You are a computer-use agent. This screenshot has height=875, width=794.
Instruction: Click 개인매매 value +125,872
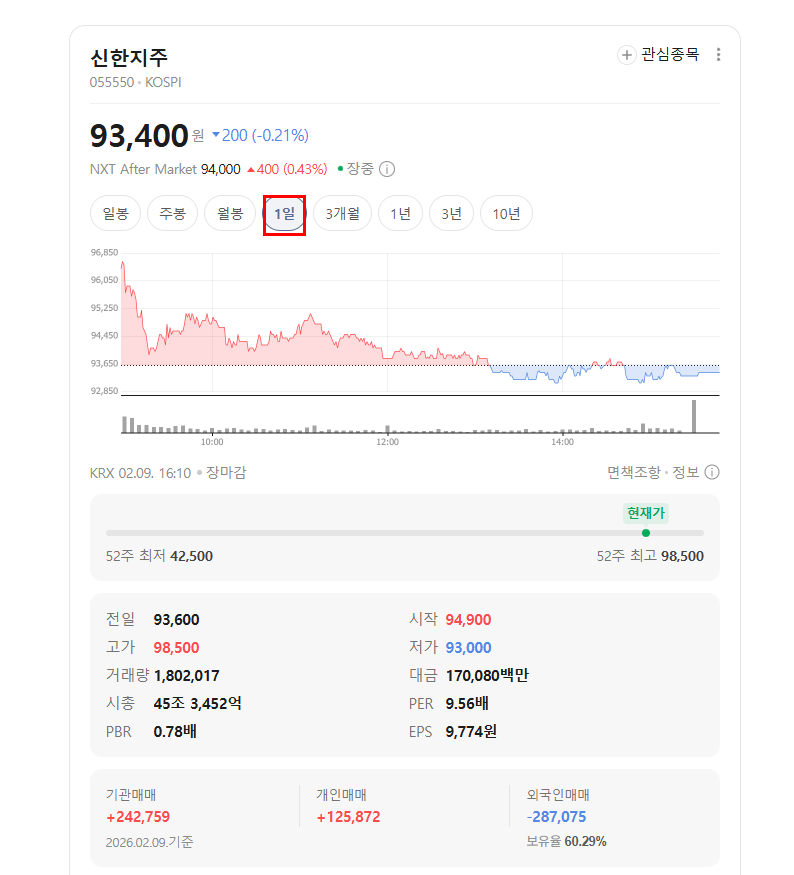[x=348, y=817]
